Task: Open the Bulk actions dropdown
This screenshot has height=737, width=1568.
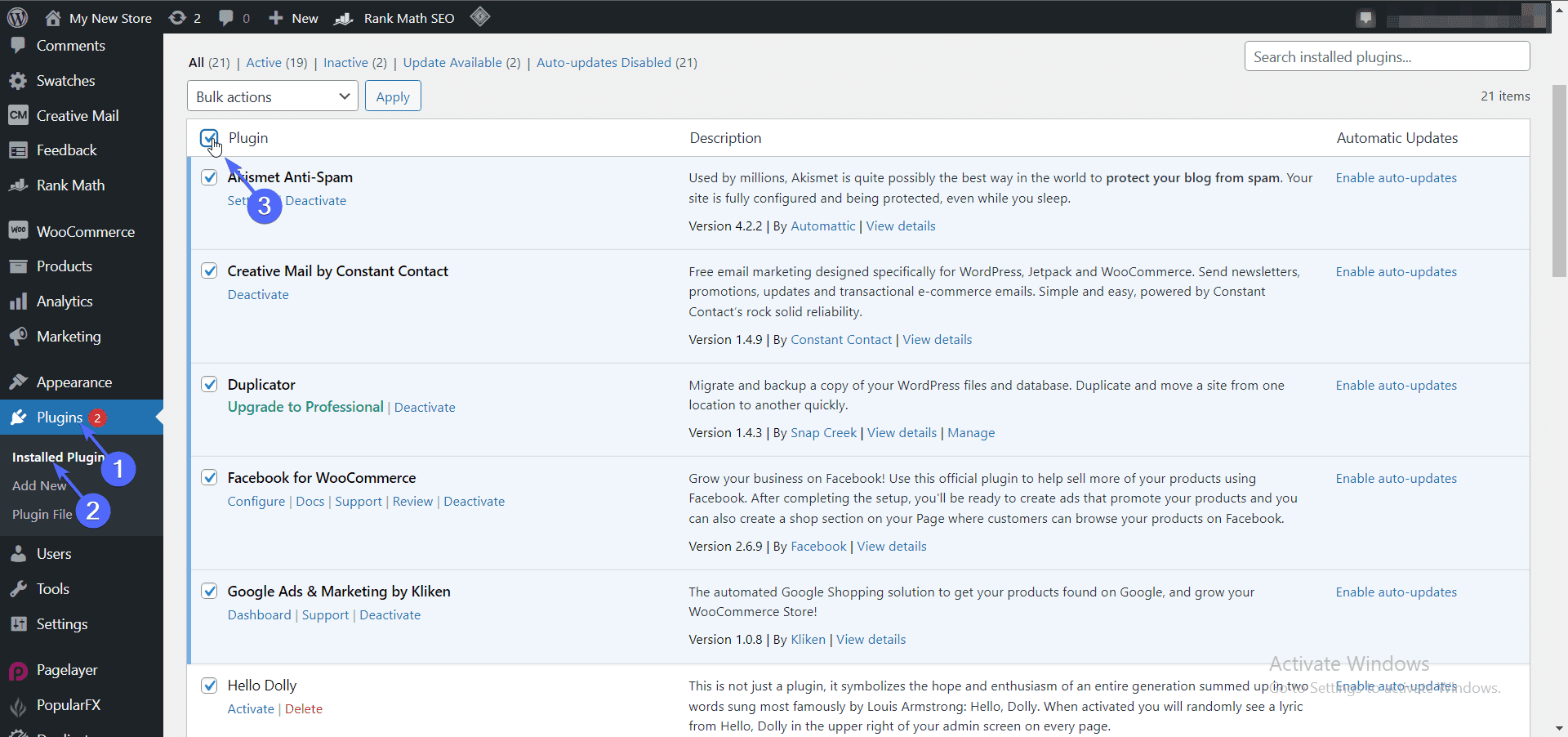Action: [273, 96]
